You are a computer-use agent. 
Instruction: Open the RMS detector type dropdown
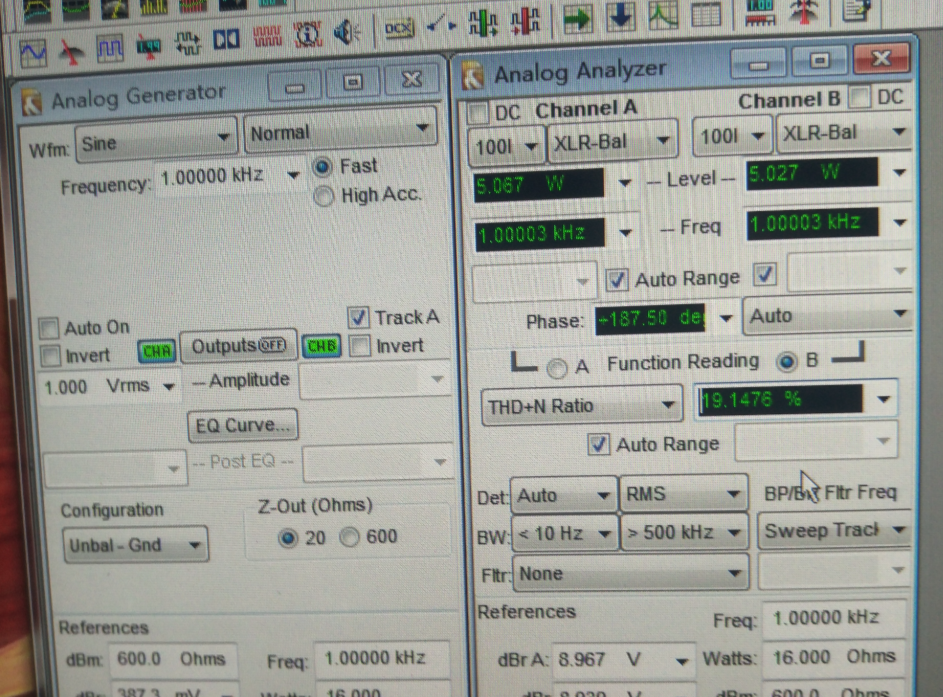click(684, 494)
